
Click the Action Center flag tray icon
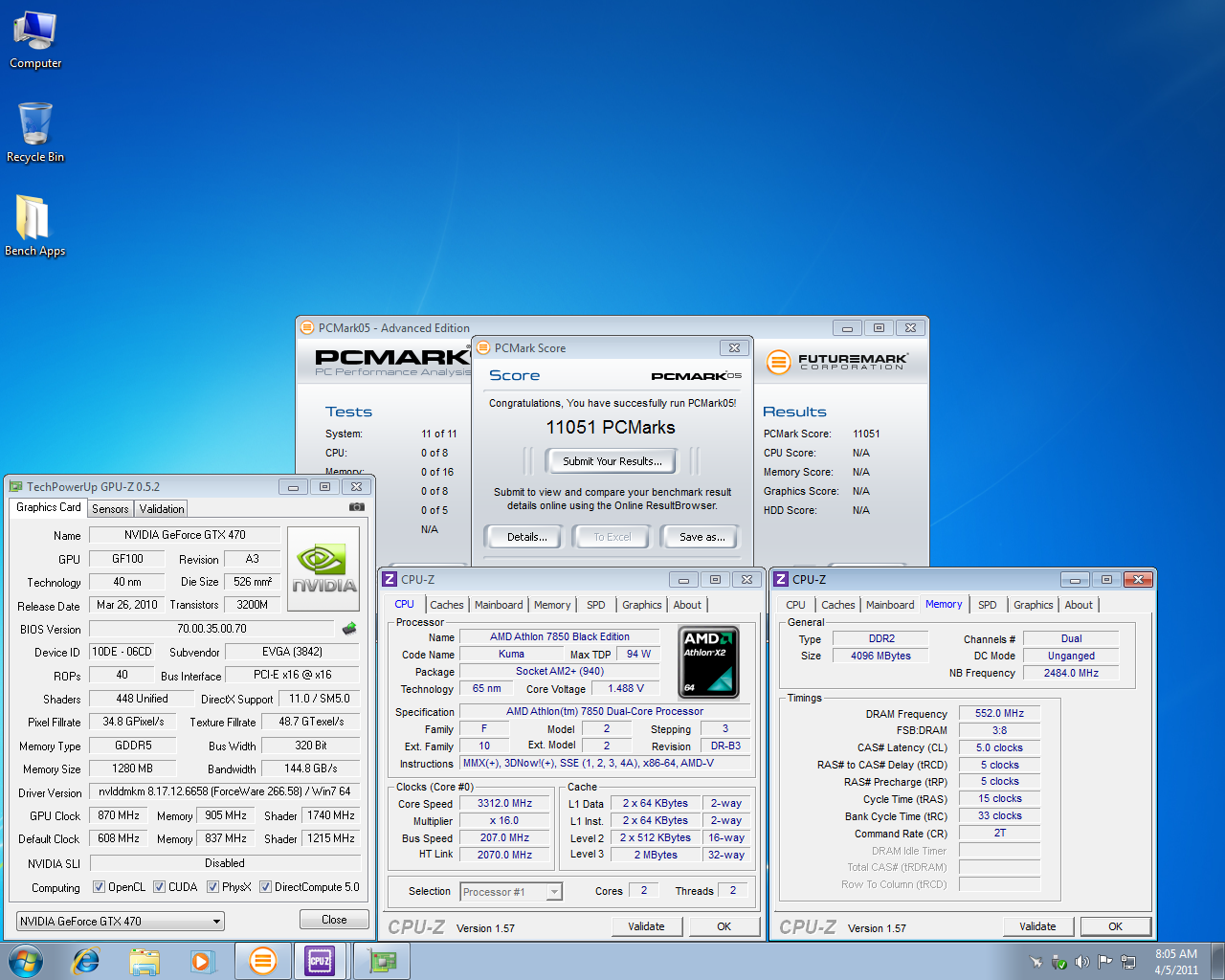pos(1104,962)
